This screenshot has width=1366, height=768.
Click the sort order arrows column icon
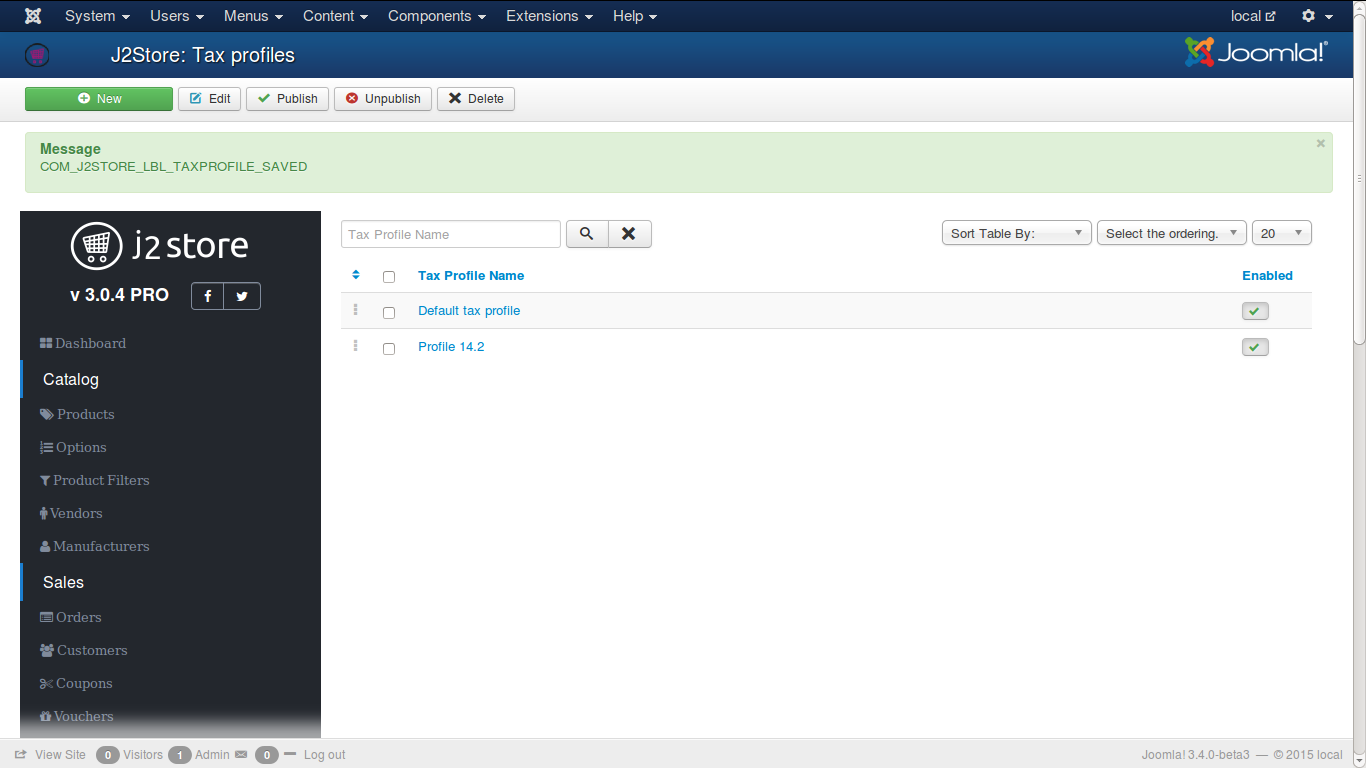point(356,275)
